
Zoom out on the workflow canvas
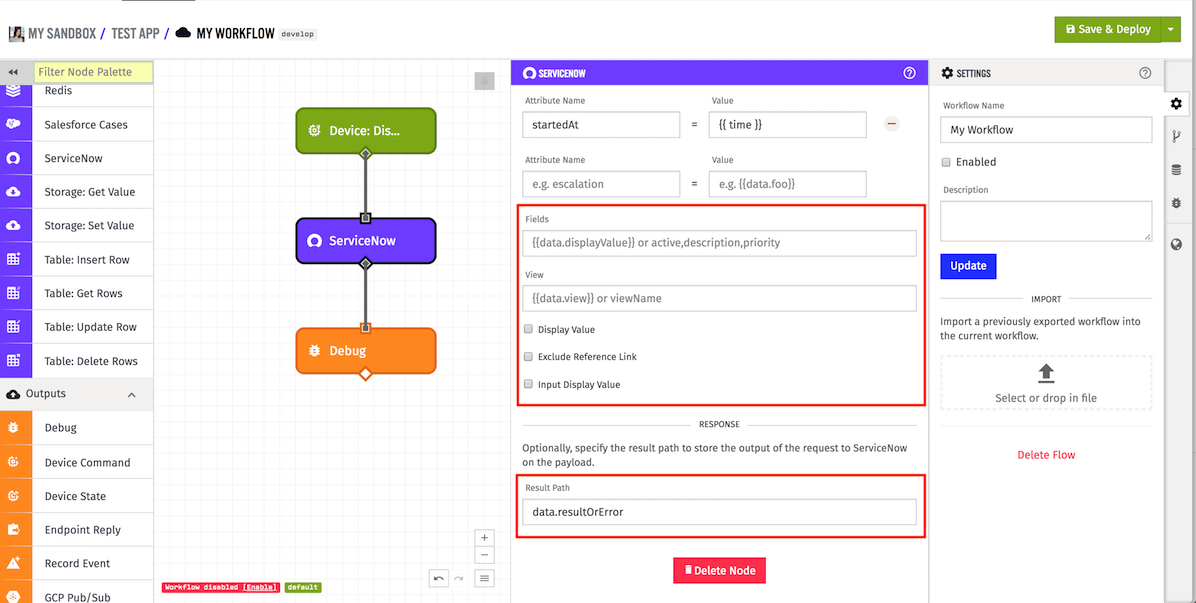coord(484,555)
